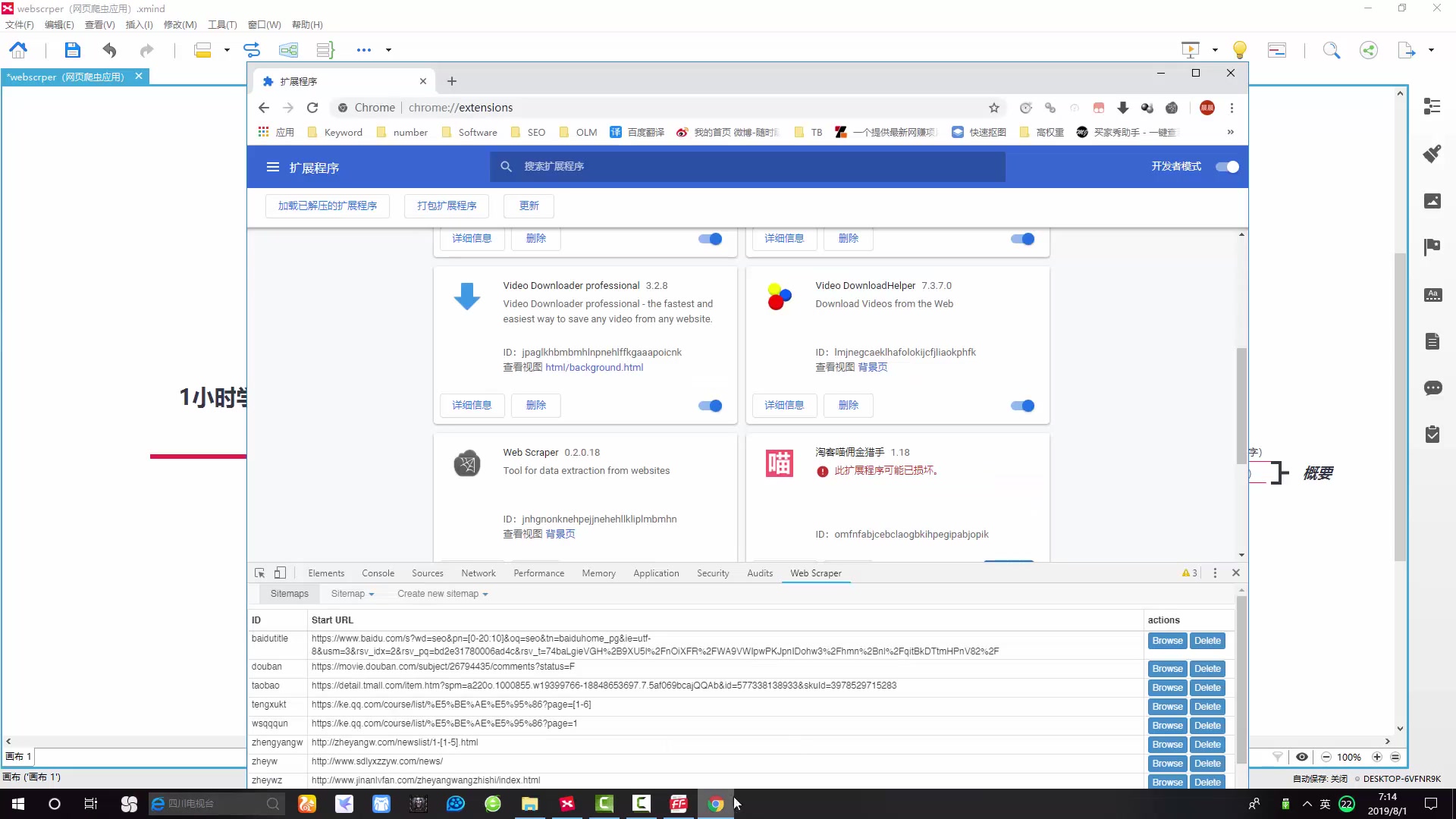The width and height of the screenshot is (1456, 819).
Task: Click Browse button for baidutitle sitemap
Action: [1167, 640]
